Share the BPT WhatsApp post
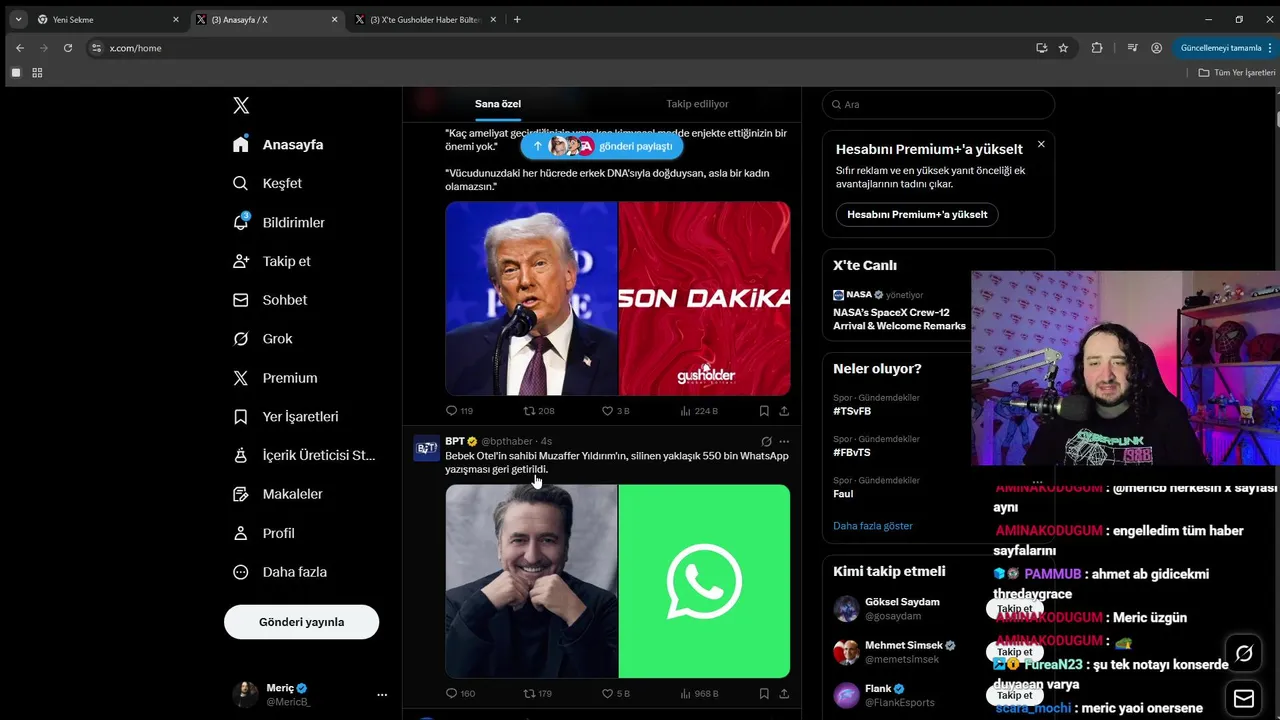The image size is (1280, 720). 784,694
